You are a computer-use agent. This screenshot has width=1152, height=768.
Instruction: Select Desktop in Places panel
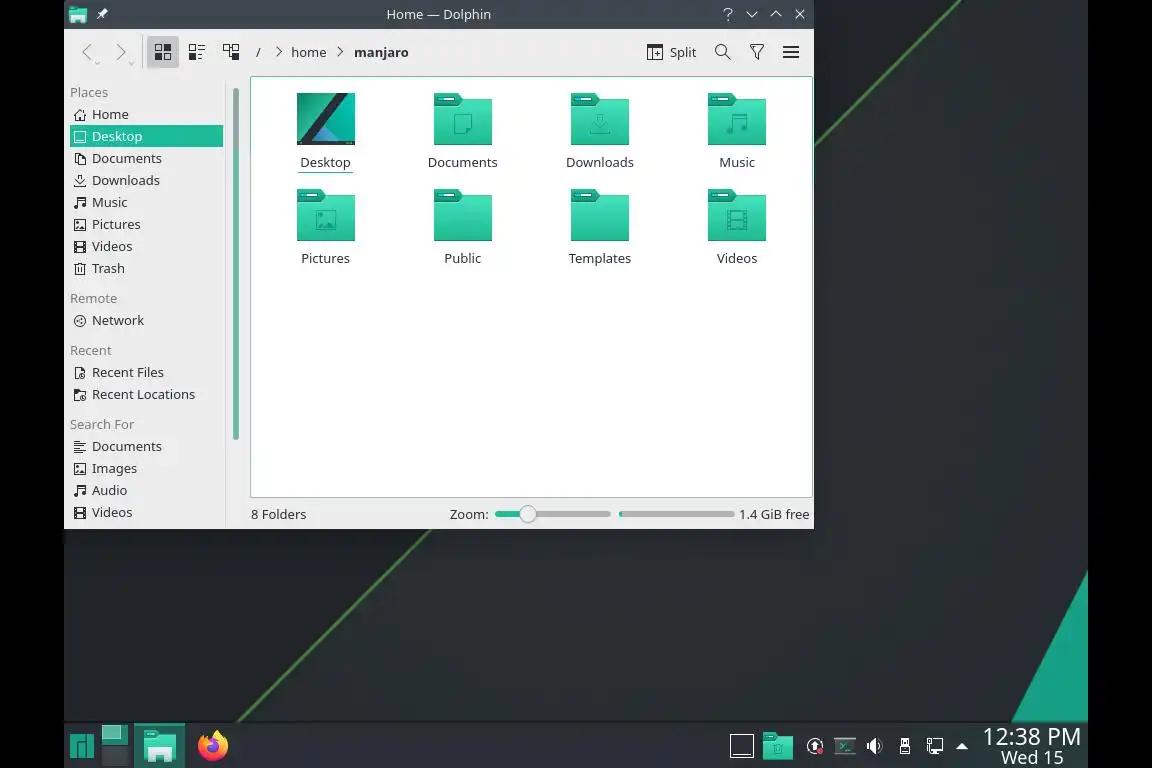pos(146,137)
